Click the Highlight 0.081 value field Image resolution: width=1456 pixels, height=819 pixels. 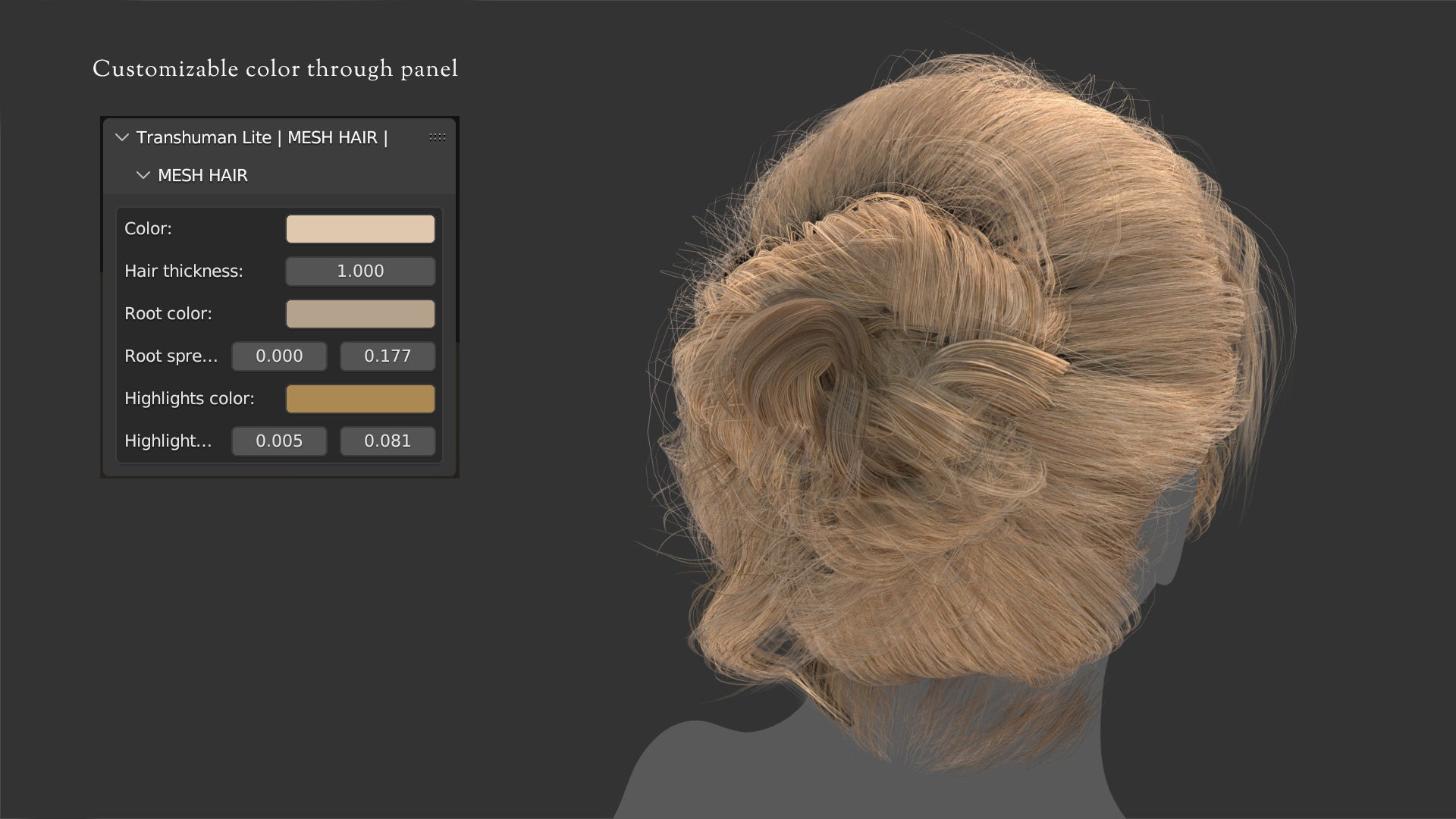388,441
